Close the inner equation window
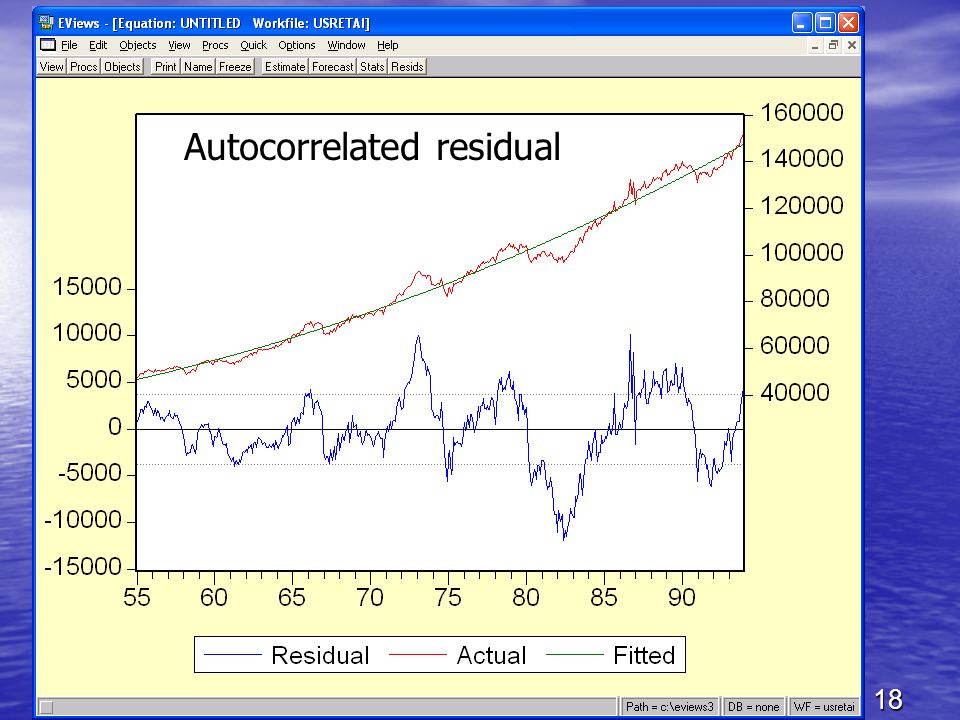The width and height of the screenshot is (960, 720). pyautogui.click(x=852, y=45)
